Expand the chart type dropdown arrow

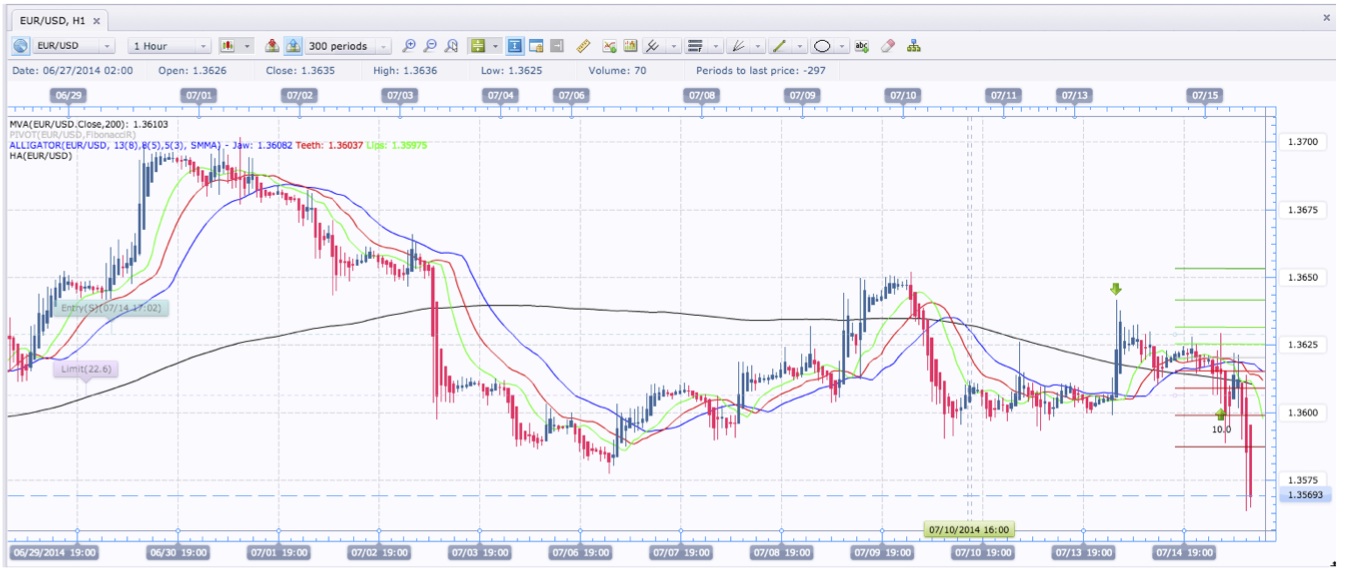tap(247, 46)
